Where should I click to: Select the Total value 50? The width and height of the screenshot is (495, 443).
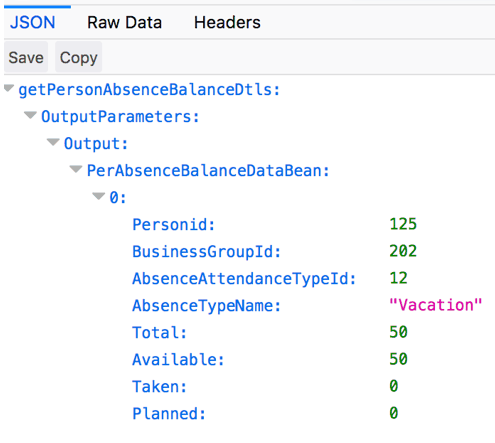pos(398,332)
